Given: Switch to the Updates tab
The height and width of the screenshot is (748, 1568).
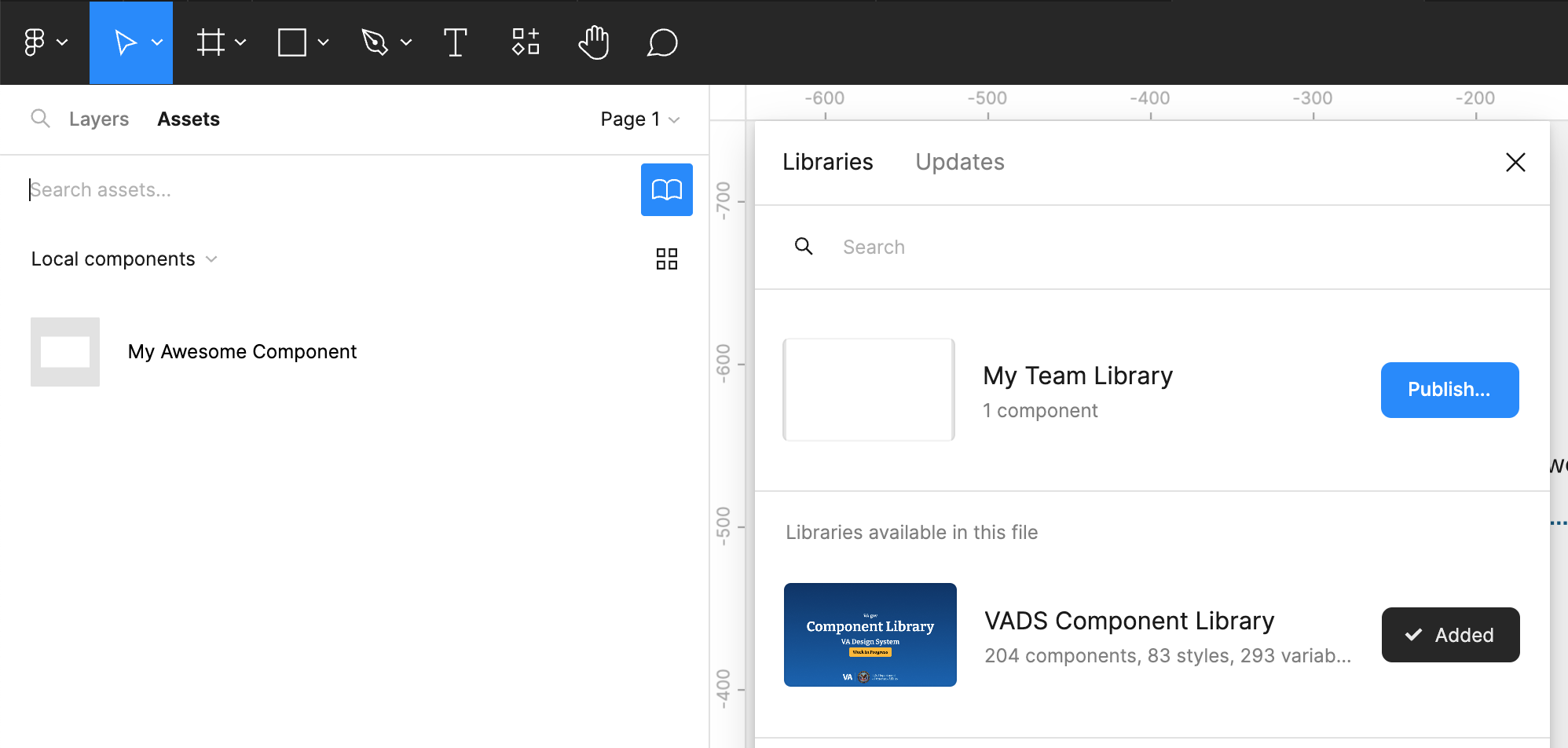Looking at the screenshot, I should (959, 162).
